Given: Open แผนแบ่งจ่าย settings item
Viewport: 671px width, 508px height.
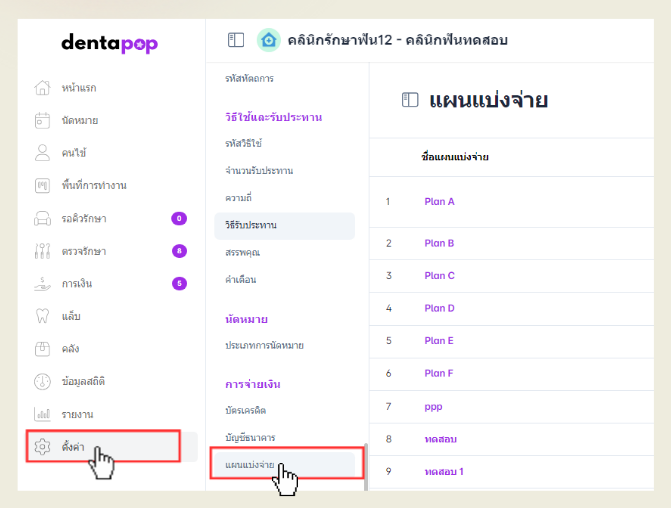Looking at the screenshot, I should point(250,465).
